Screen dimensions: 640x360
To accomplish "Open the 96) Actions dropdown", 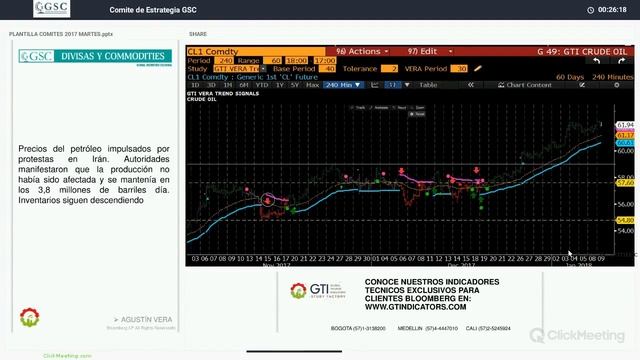I will [x=362, y=51].
